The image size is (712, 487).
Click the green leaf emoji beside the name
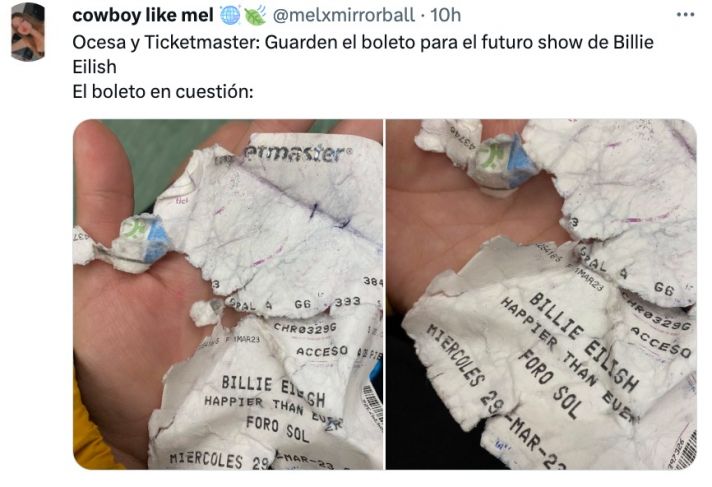tap(255, 16)
